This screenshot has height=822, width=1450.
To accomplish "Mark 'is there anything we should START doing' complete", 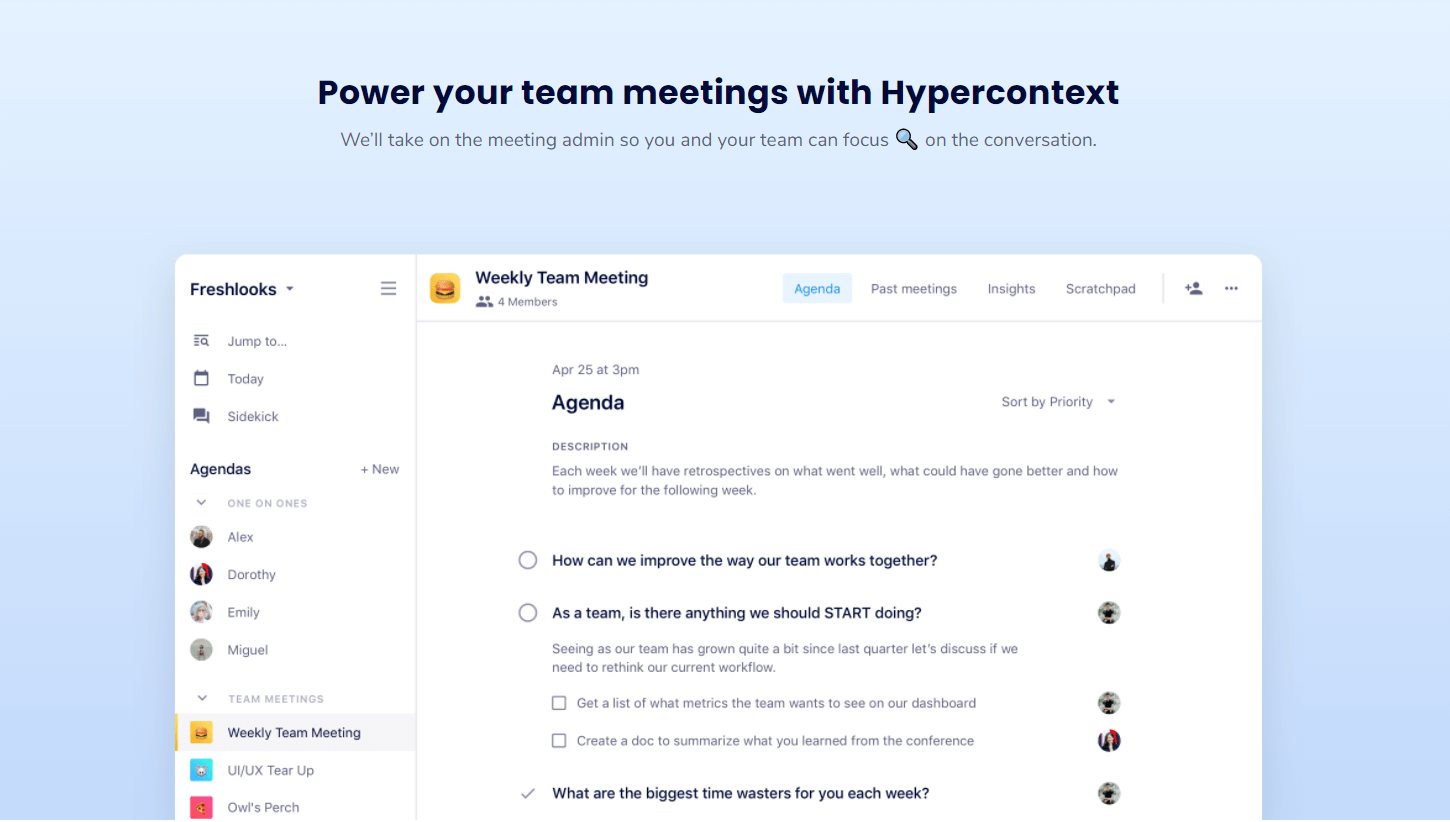I will point(528,612).
